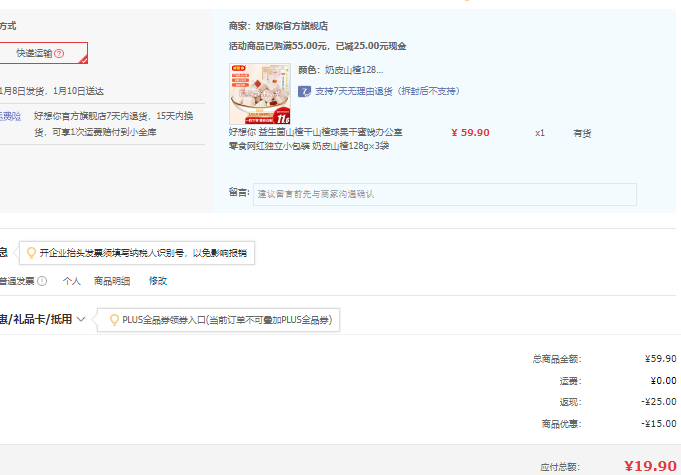Open PLUS全品券领券入口 link
This screenshot has height=475, width=681.
227,320
